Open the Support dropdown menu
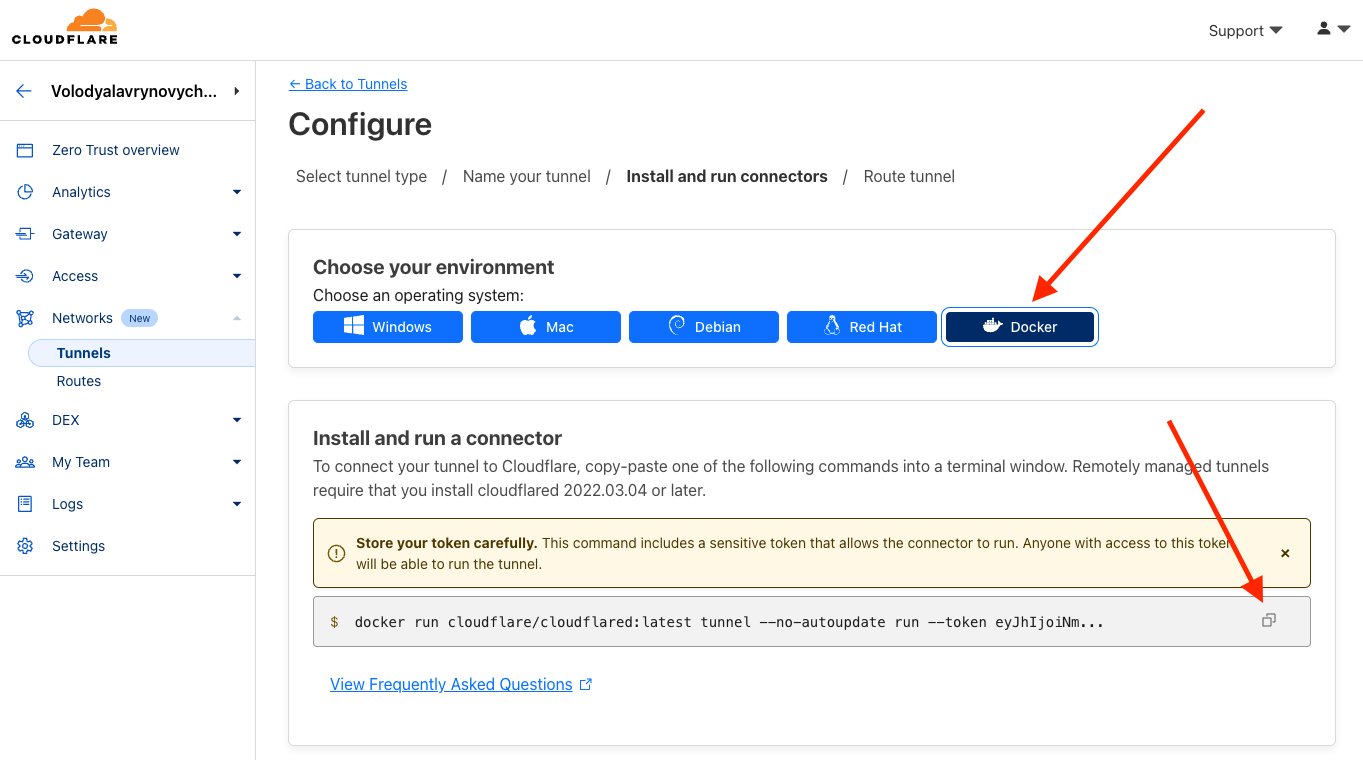 1245,31
